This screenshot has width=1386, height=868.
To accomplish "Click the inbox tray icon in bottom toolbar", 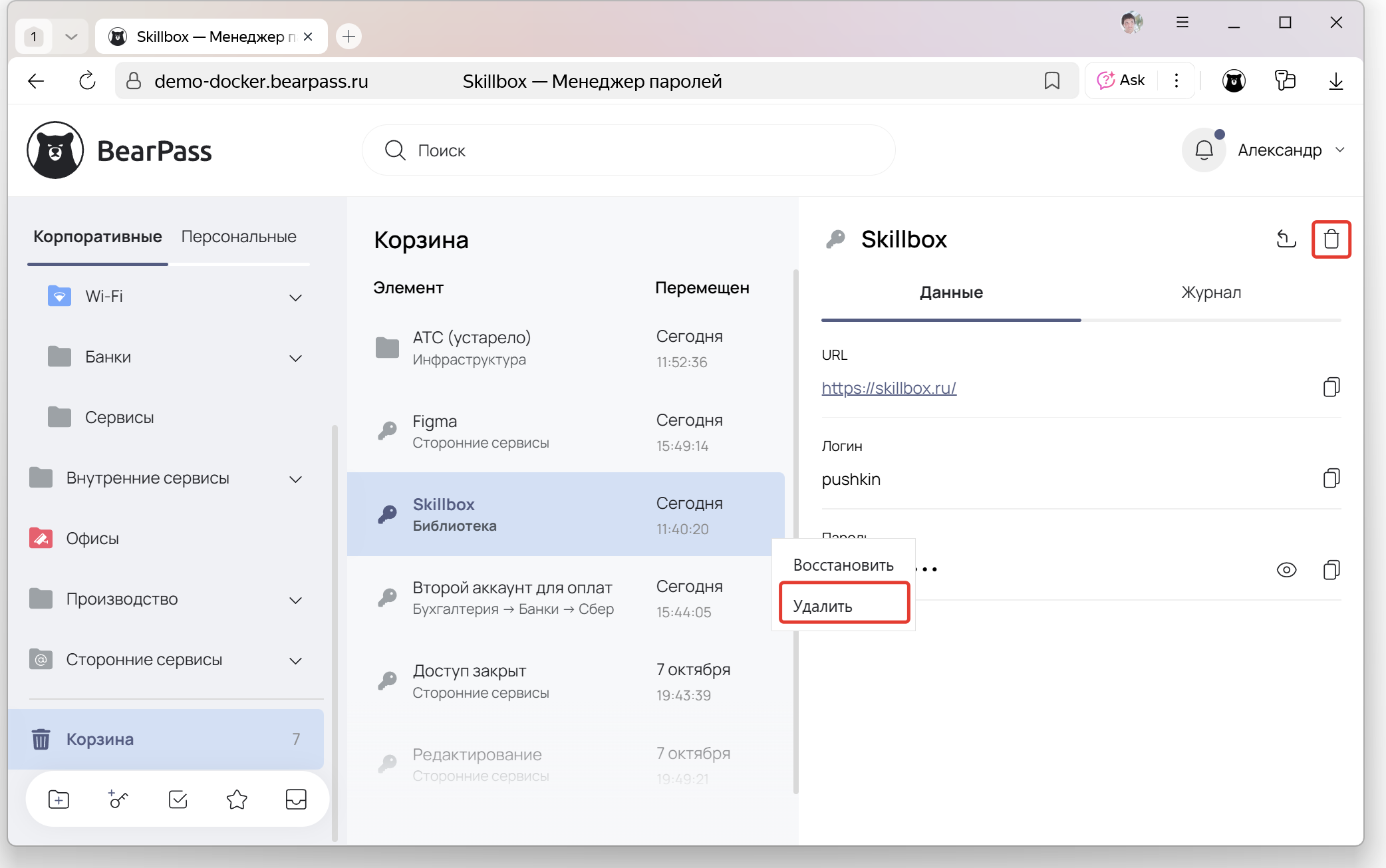I will coord(296,799).
